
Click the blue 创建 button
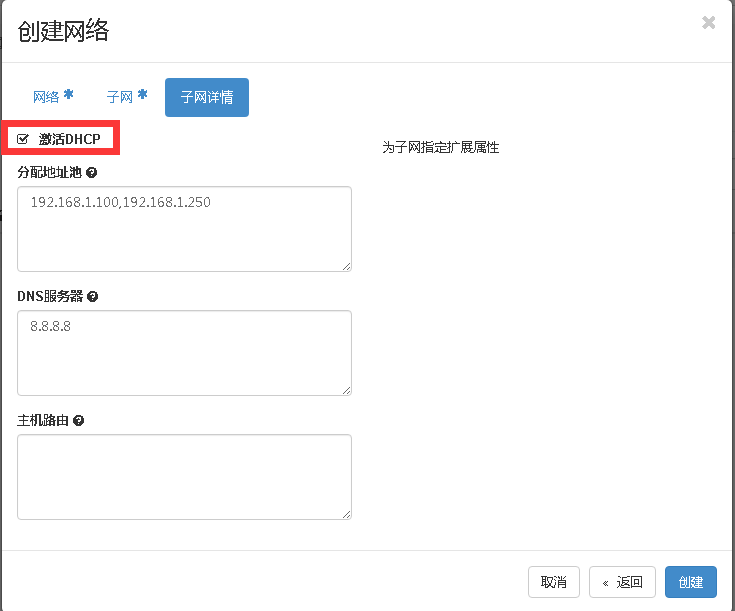click(x=690, y=582)
